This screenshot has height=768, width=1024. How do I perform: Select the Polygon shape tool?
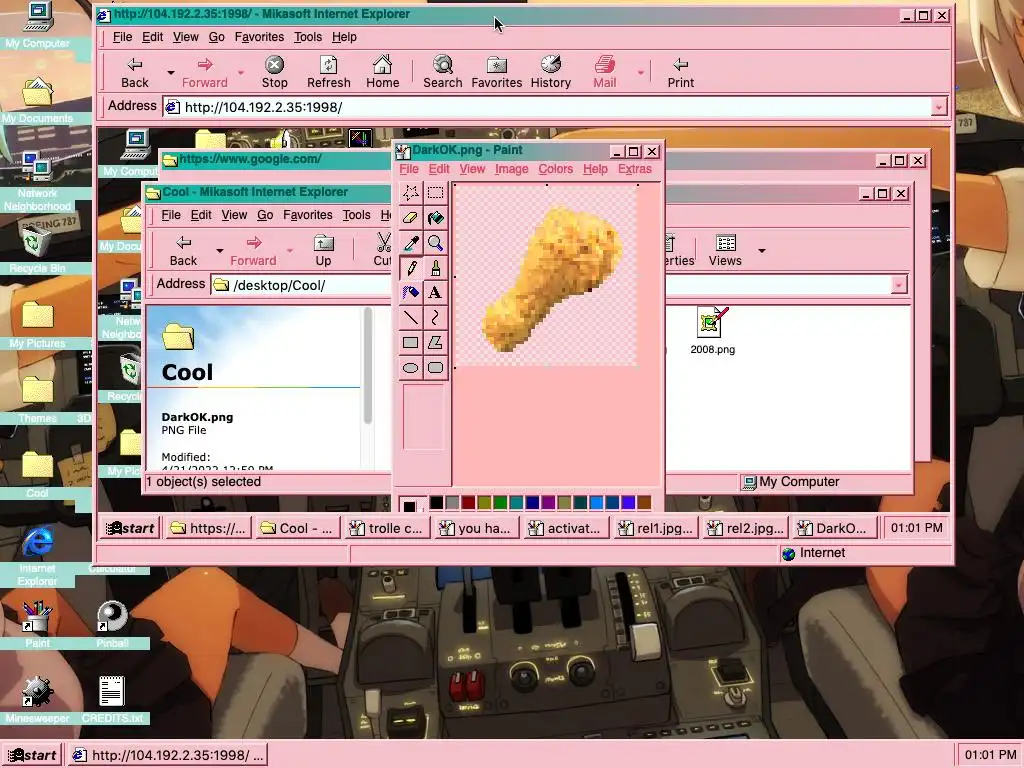click(x=436, y=342)
